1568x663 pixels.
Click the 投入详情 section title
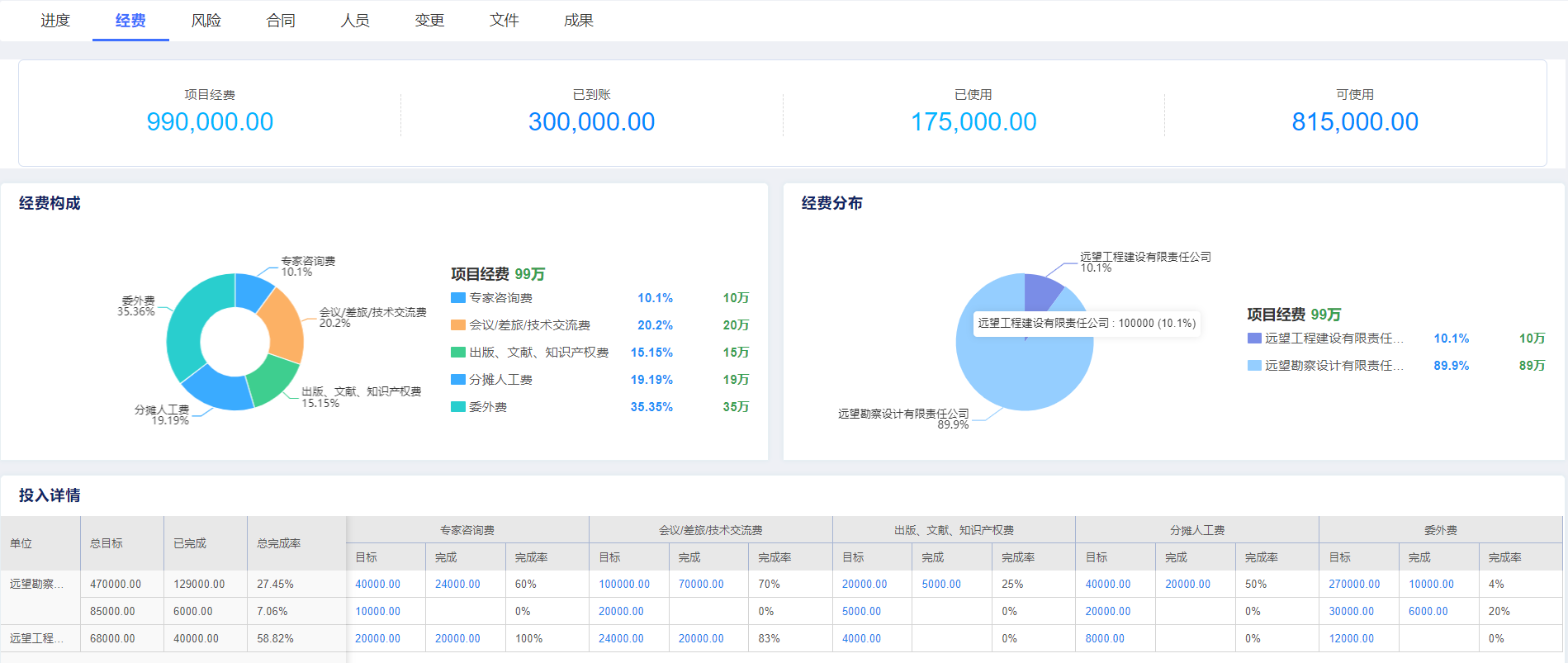50,495
